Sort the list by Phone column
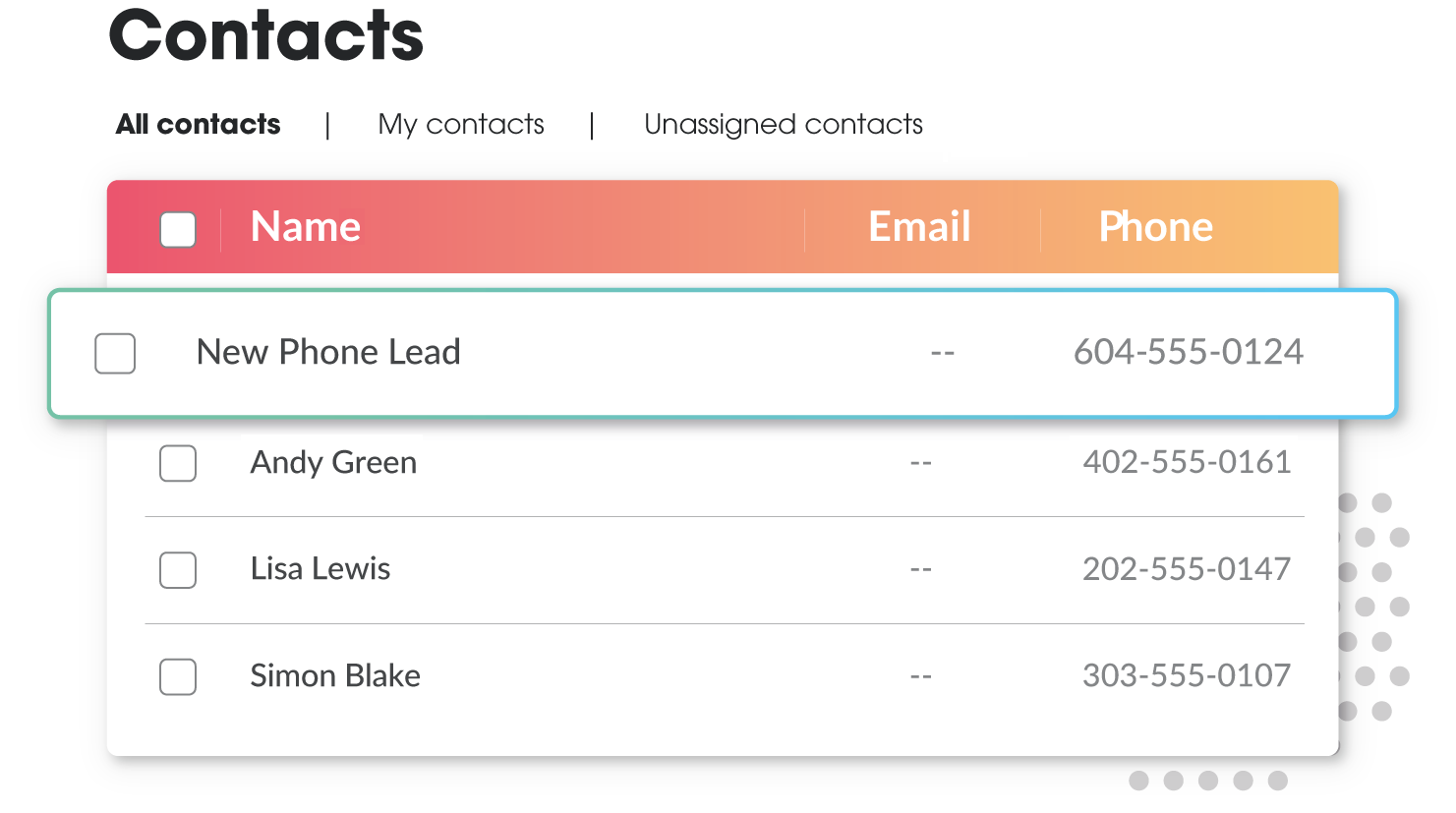 pyautogui.click(x=1156, y=227)
